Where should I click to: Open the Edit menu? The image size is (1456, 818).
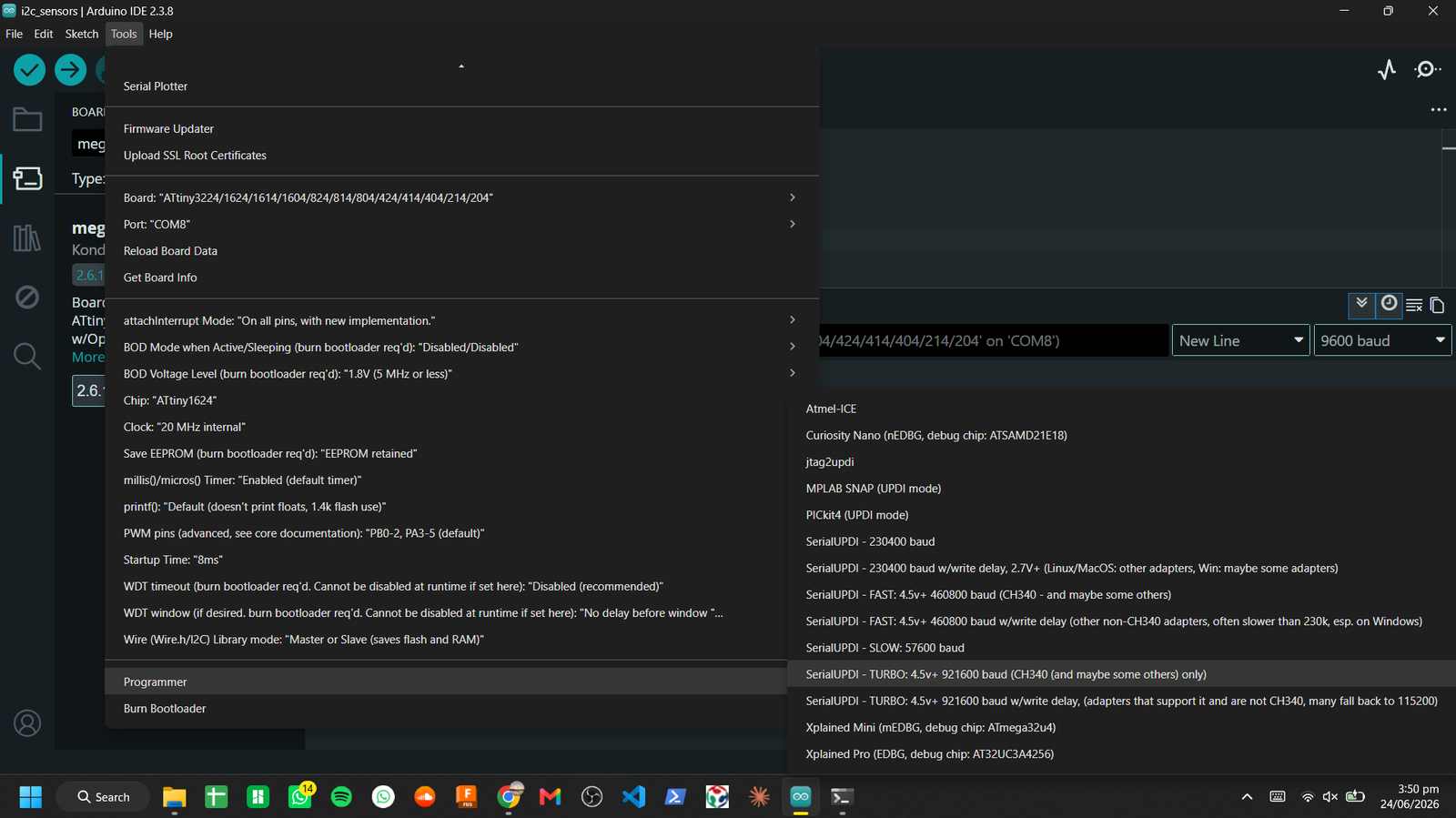tap(44, 34)
